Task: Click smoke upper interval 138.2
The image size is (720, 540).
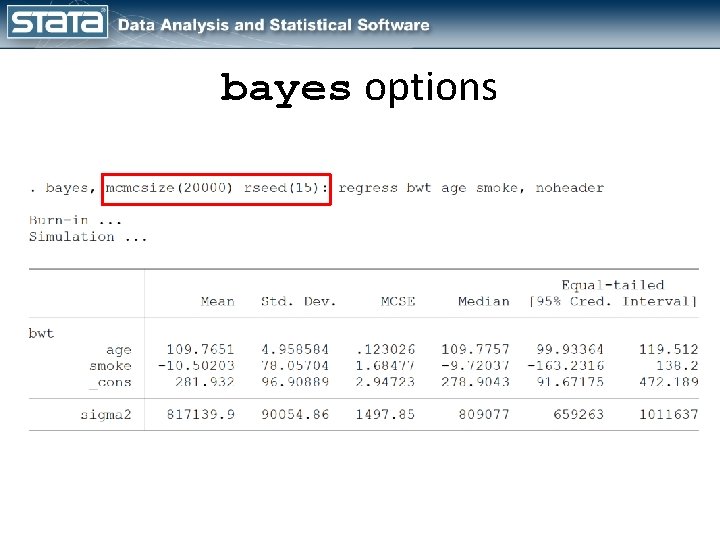Action: [x=677, y=366]
